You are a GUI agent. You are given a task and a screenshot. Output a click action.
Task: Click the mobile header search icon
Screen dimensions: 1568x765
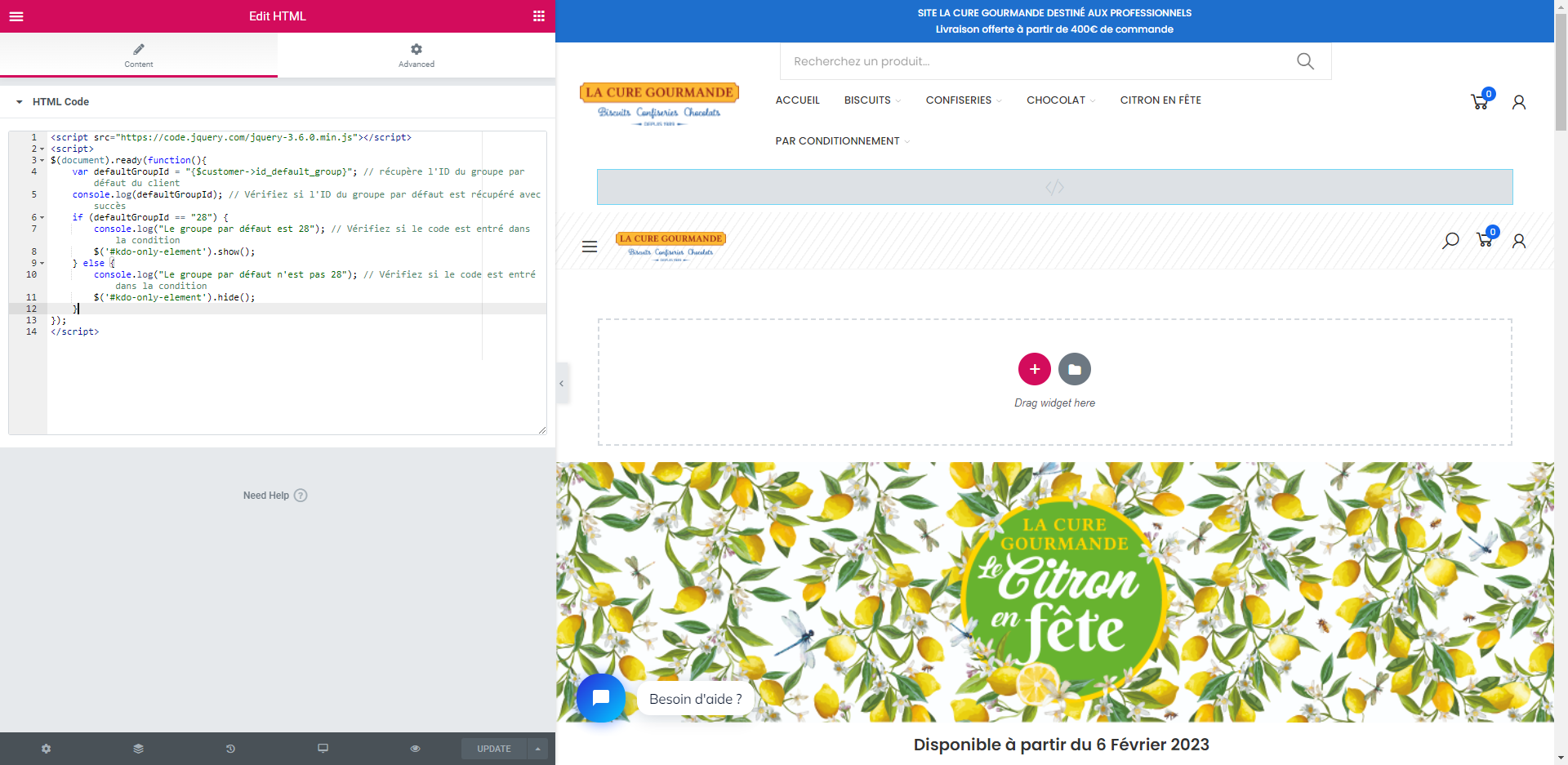(x=1450, y=241)
